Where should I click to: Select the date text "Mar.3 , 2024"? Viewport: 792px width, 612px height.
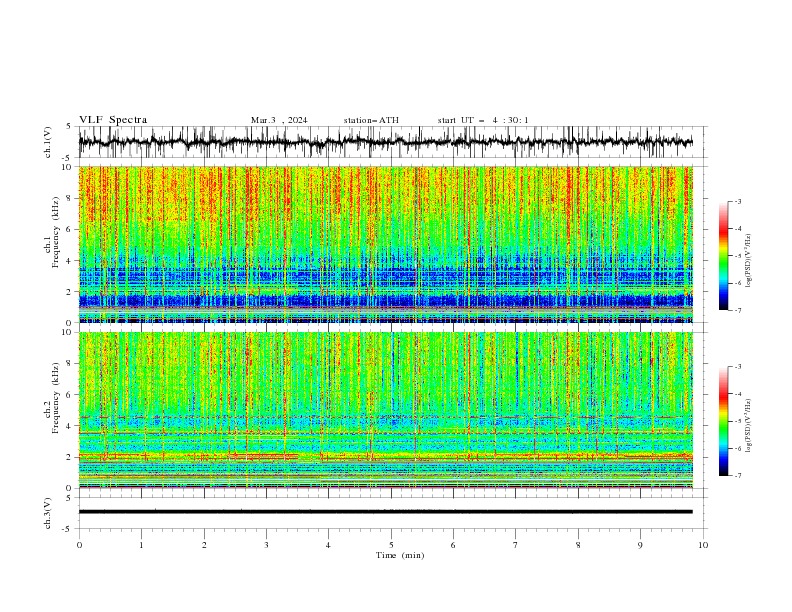coord(279,120)
